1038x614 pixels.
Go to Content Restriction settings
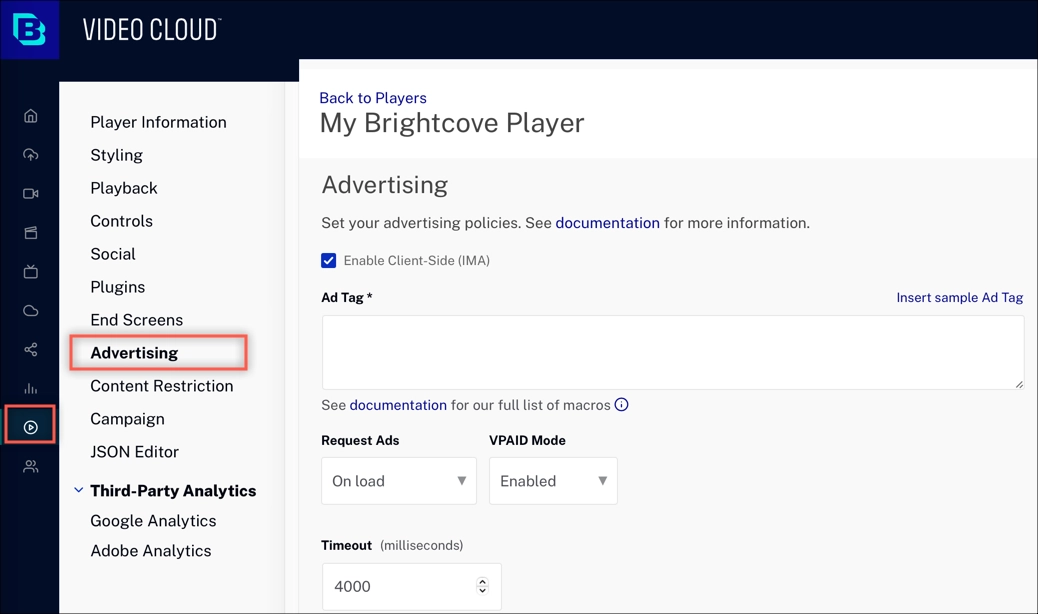(x=161, y=386)
